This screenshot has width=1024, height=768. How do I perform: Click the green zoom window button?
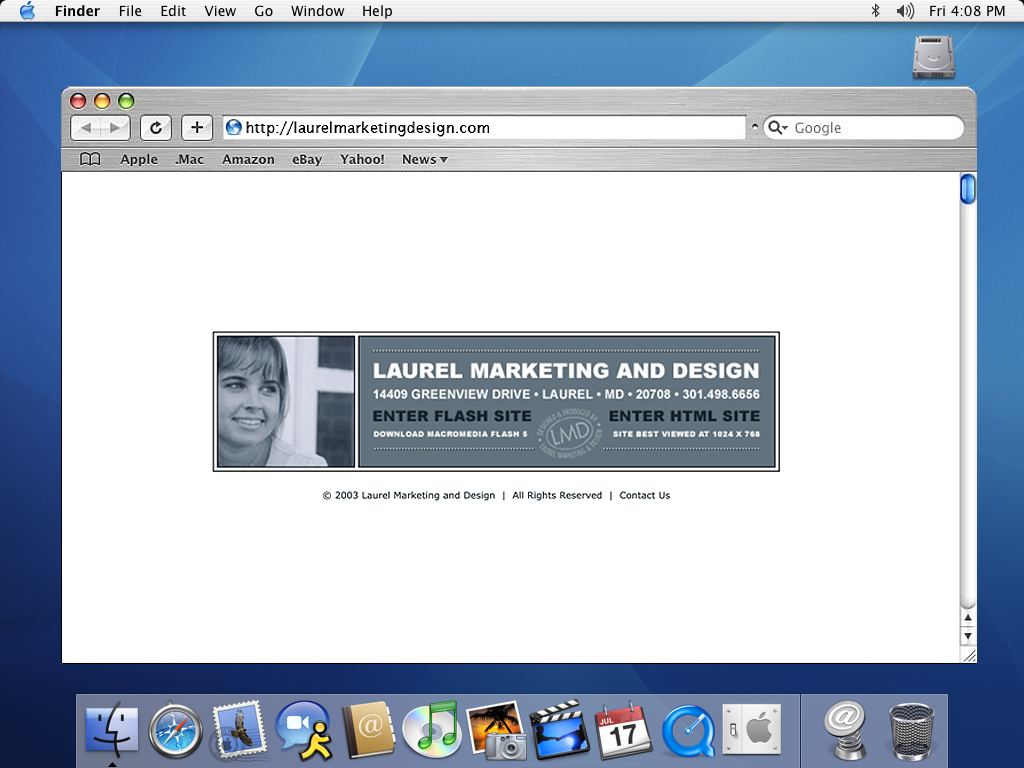coord(126,101)
